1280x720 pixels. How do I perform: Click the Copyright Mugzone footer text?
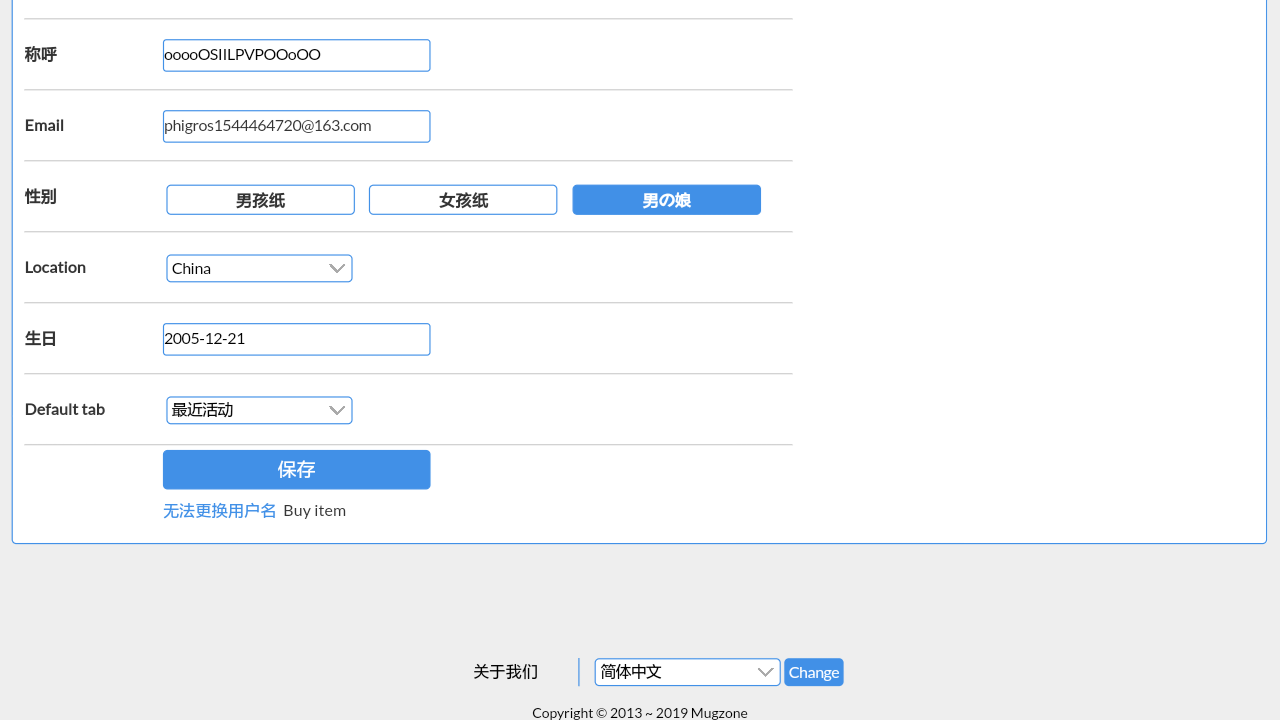(x=640, y=713)
